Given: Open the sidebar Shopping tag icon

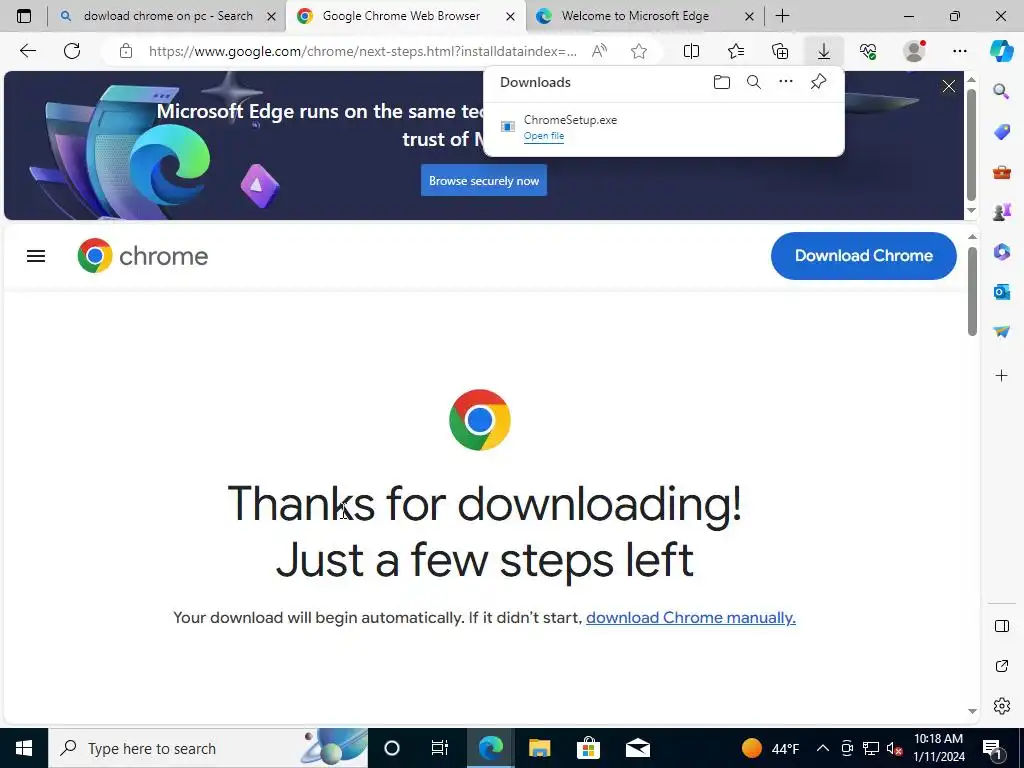Looking at the screenshot, I should (x=1001, y=132).
